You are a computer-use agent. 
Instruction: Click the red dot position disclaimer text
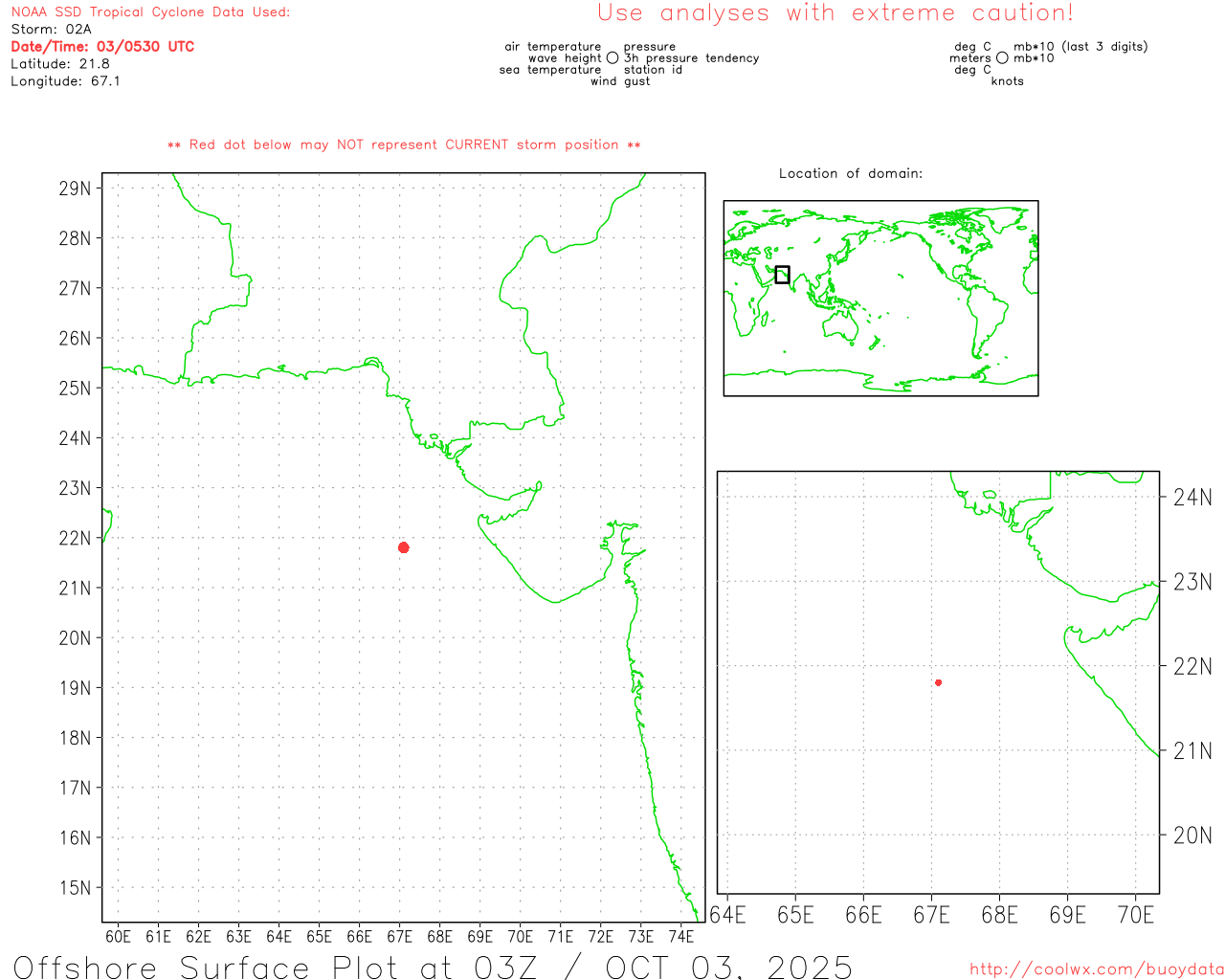(404, 145)
